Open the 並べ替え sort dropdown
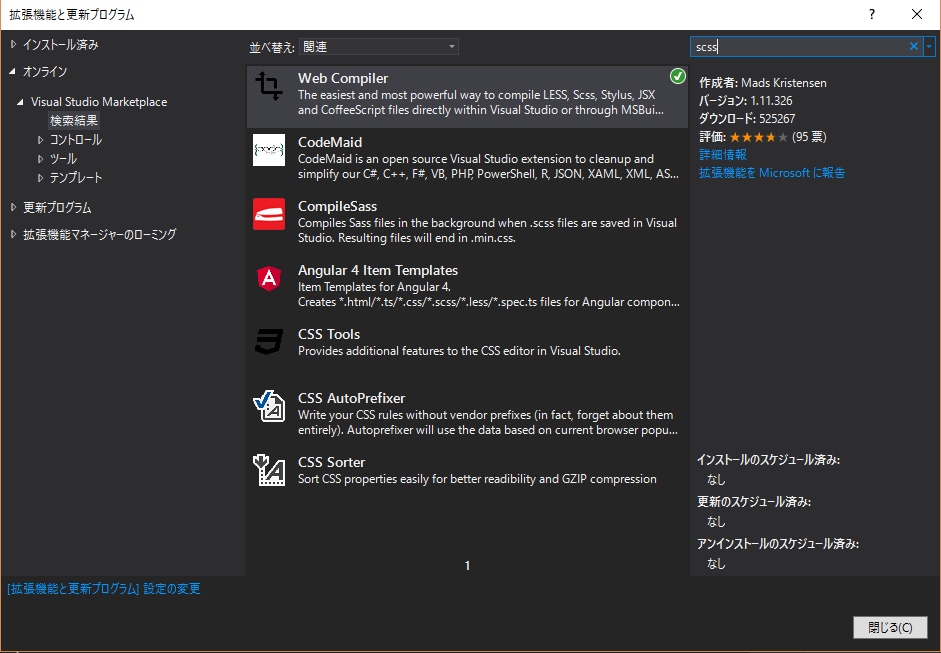 379,47
